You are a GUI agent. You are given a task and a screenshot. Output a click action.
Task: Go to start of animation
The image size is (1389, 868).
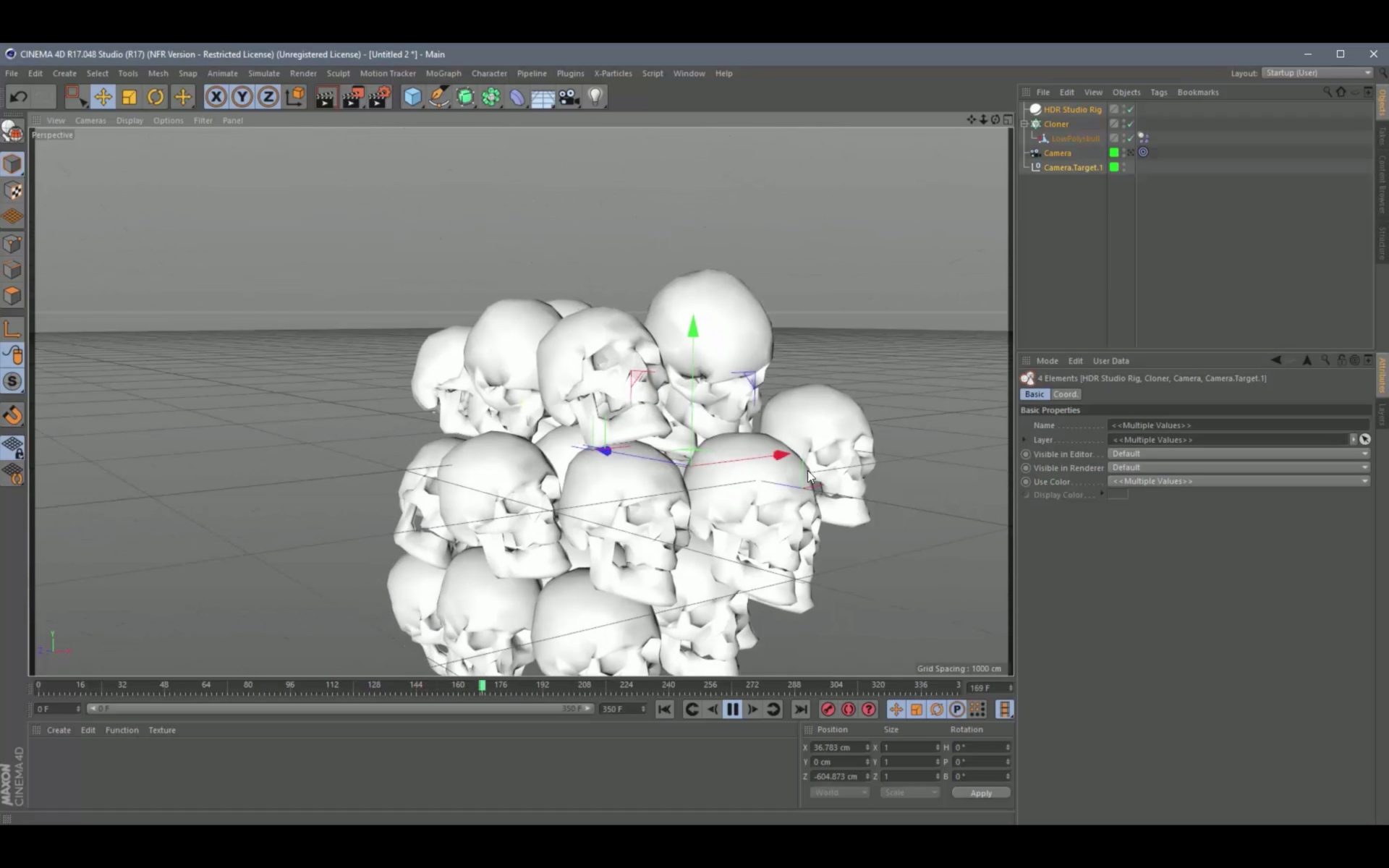click(664, 710)
